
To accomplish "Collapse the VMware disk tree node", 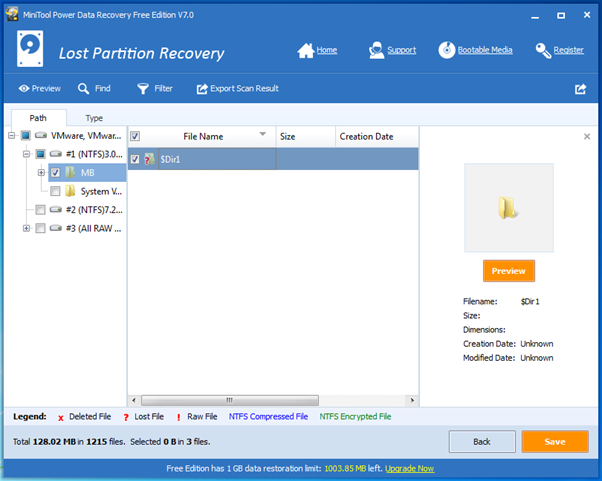I will (12, 135).
